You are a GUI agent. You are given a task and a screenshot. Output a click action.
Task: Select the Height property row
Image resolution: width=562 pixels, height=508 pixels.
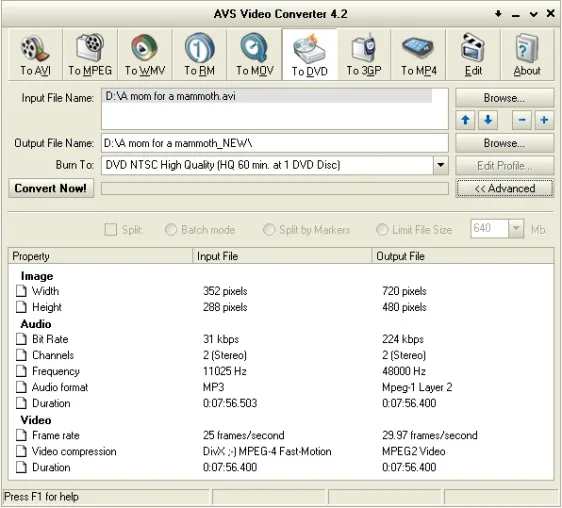[281, 307]
